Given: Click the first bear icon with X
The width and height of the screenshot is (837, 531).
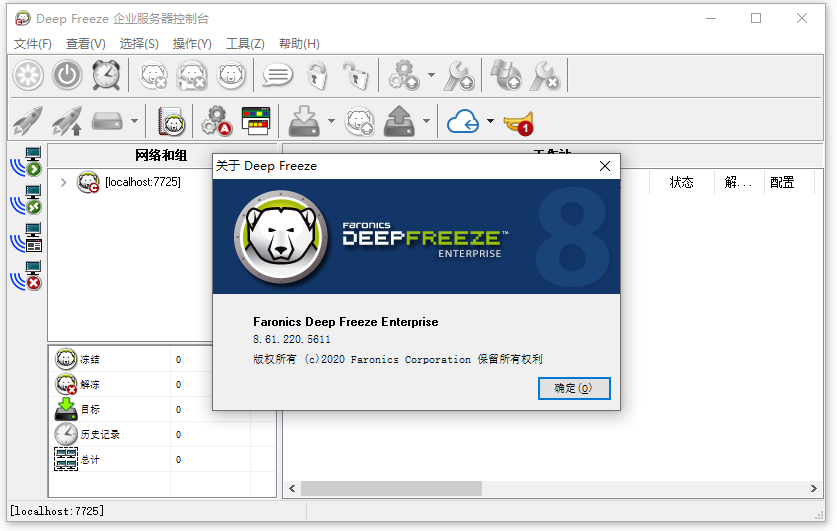Looking at the screenshot, I should tap(154, 75).
